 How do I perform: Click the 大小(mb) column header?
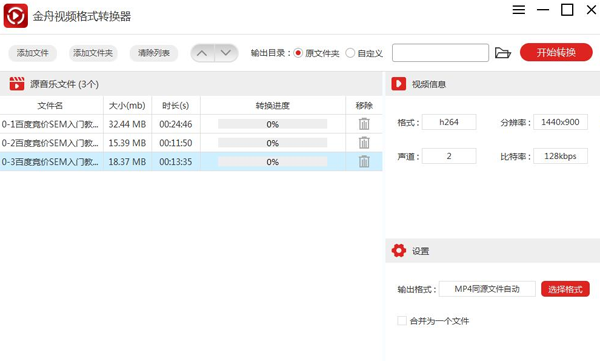(x=127, y=106)
